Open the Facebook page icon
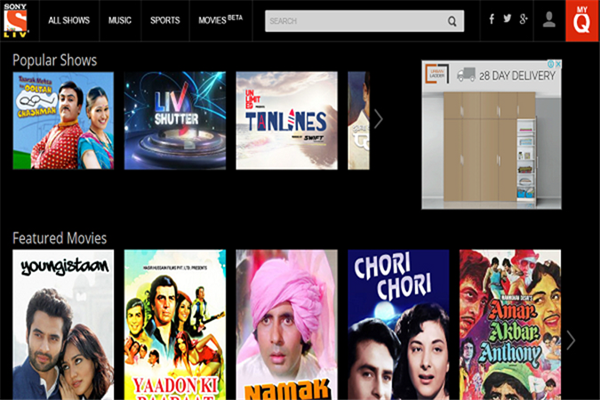 (x=491, y=19)
